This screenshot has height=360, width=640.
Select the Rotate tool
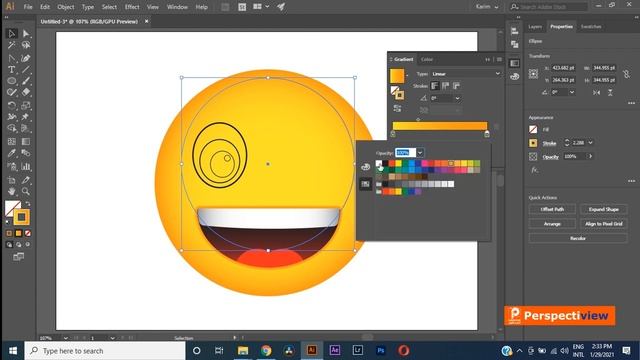[x=12, y=105]
